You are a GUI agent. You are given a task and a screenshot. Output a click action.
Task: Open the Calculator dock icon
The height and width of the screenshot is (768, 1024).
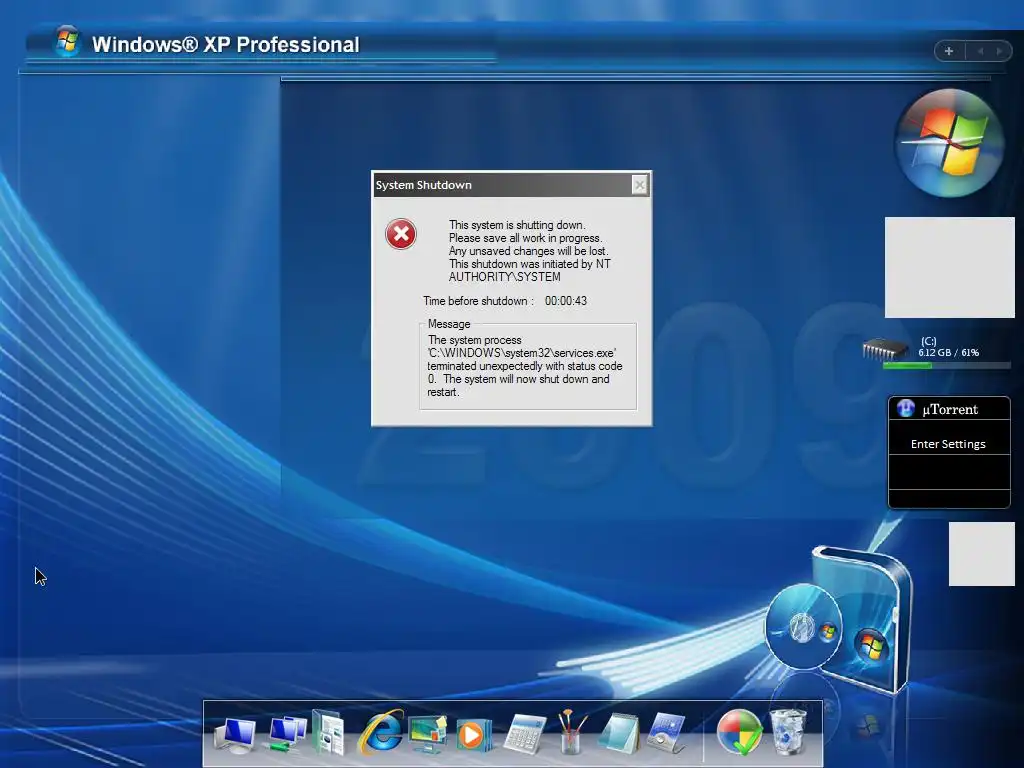(x=525, y=734)
